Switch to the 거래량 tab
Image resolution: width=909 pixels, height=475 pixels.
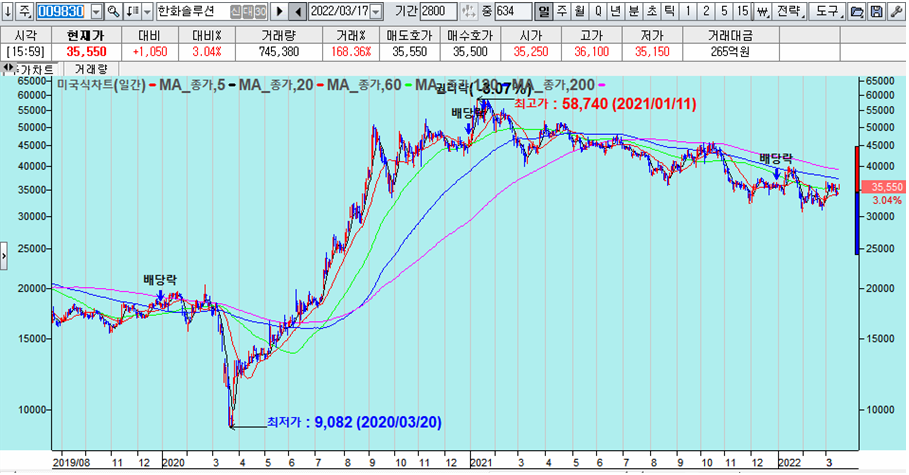92,69
